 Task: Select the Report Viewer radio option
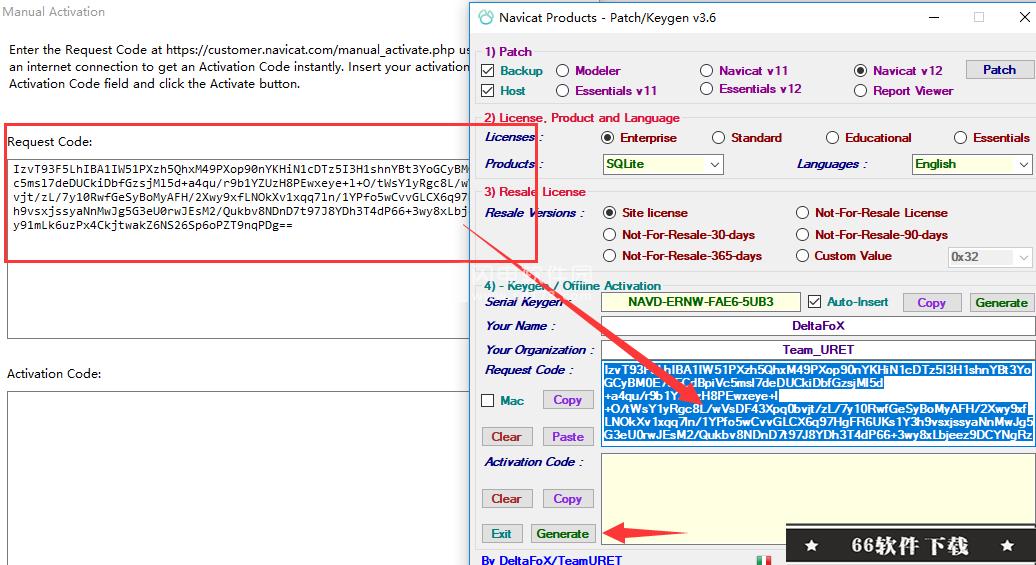(860, 91)
